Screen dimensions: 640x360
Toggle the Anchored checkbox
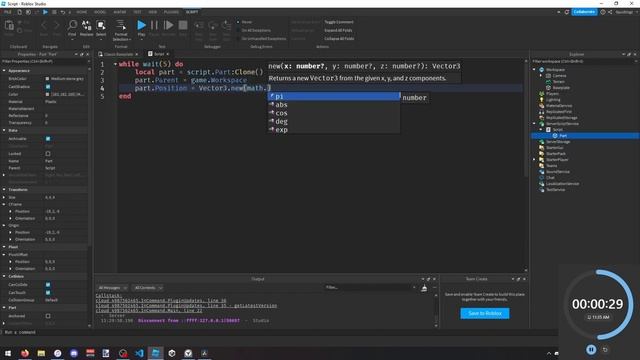click(48, 316)
